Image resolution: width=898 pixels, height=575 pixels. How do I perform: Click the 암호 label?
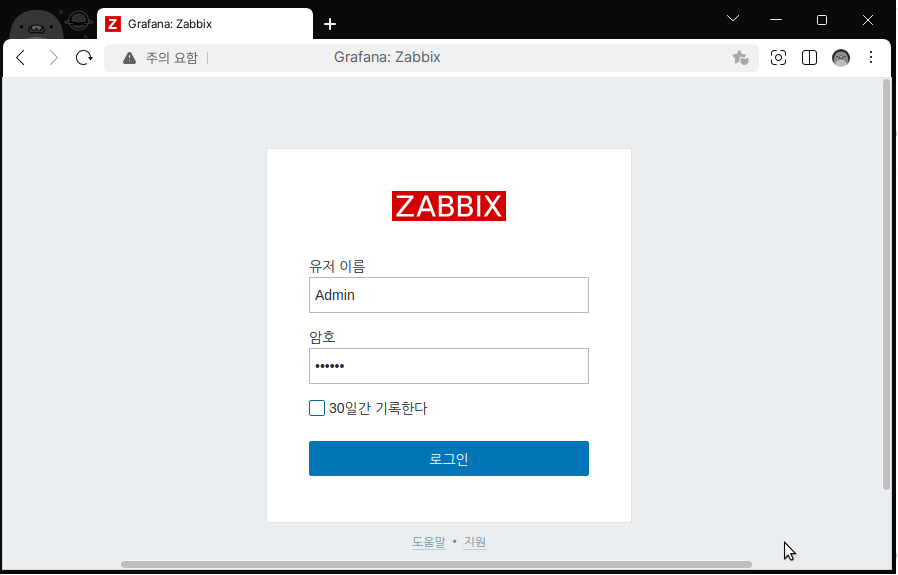pos(322,337)
